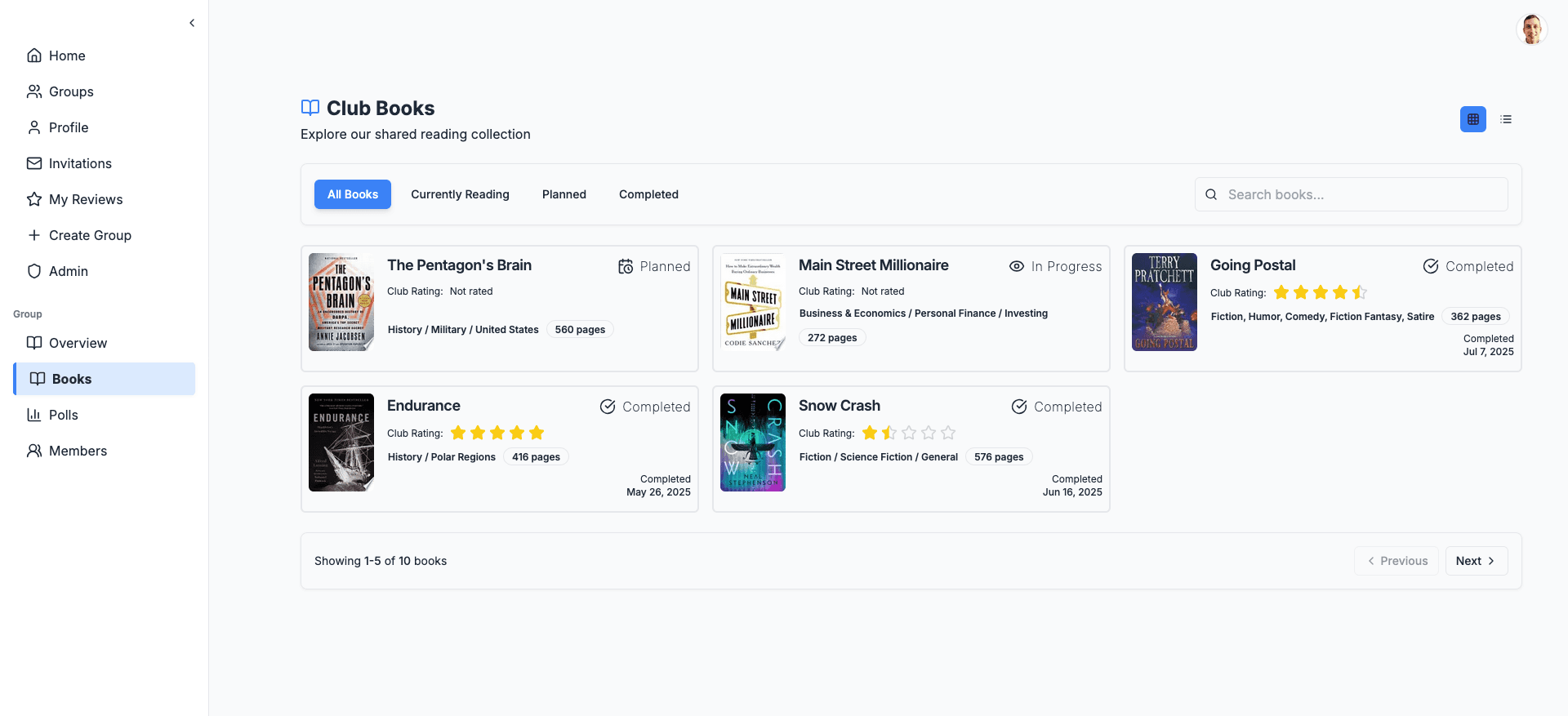
Task: Open the Admin shield icon
Action: click(x=34, y=271)
